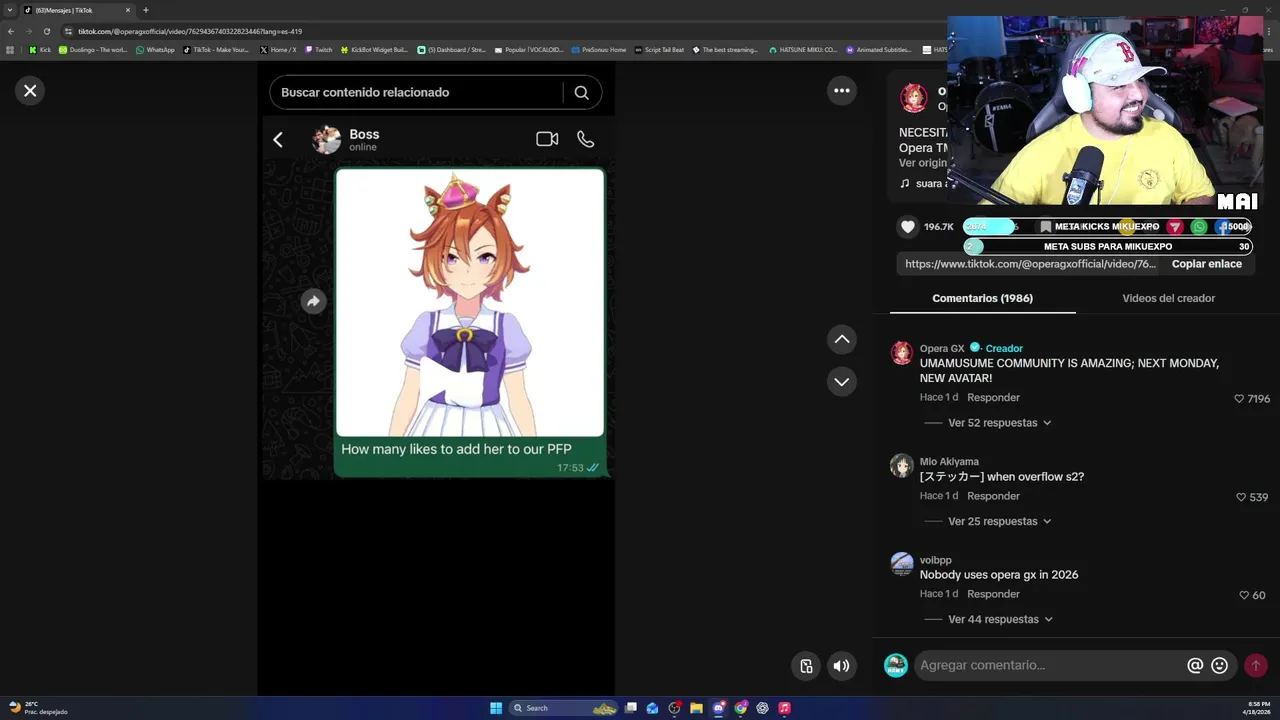Click the forward share arrow beside the image

click(x=313, y=301)
